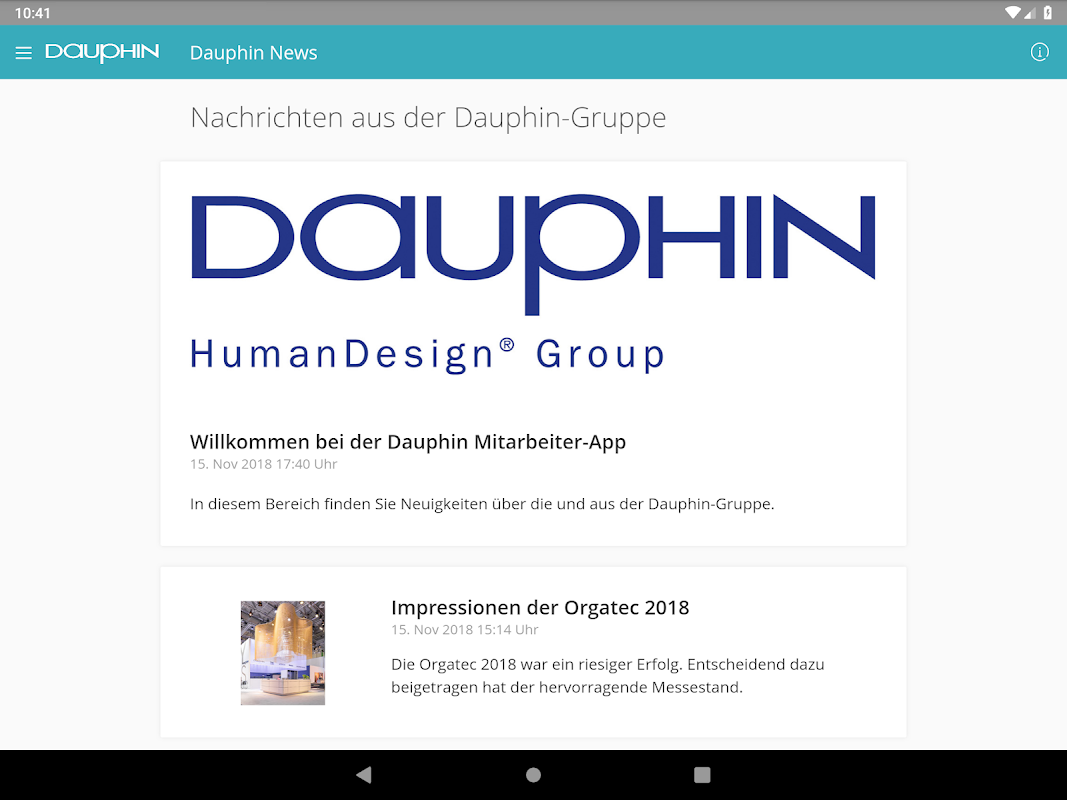This screenshot has height=800, width=1067.
Task: Click text Die Orgatec 2018 war ein riesiger Erfolg
Action: click(537, 665)
